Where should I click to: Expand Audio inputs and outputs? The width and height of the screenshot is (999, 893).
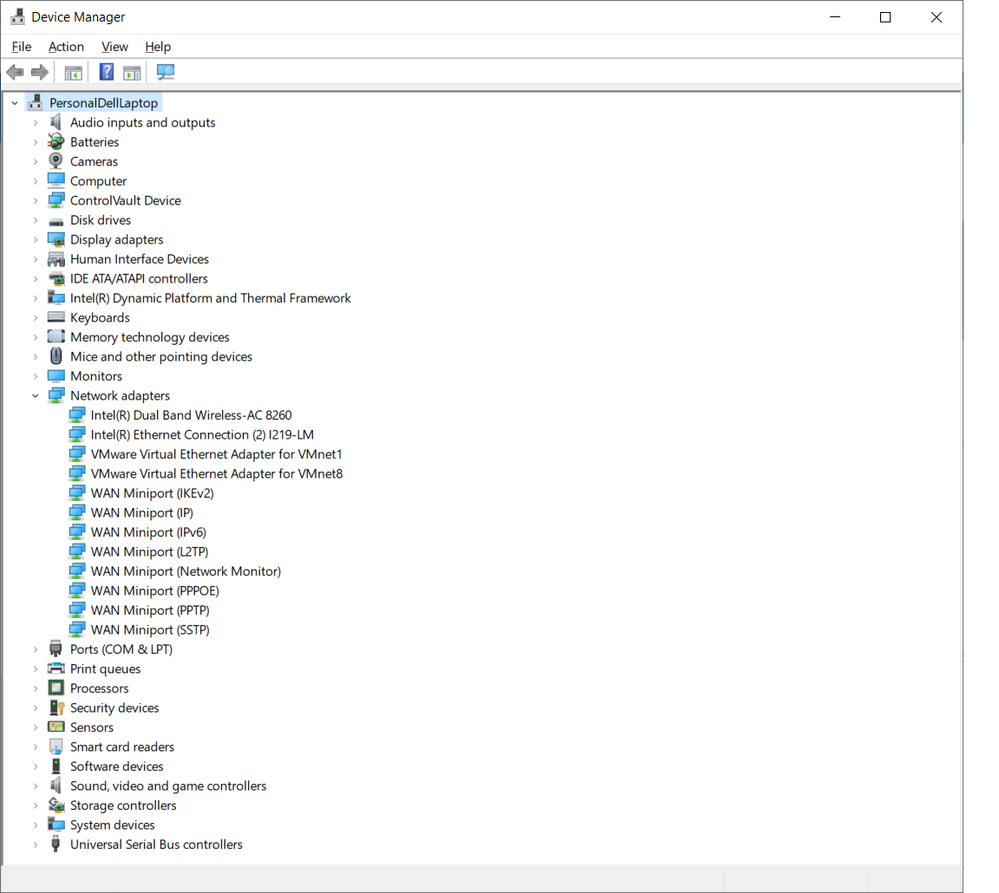click(x=36, y=122)
